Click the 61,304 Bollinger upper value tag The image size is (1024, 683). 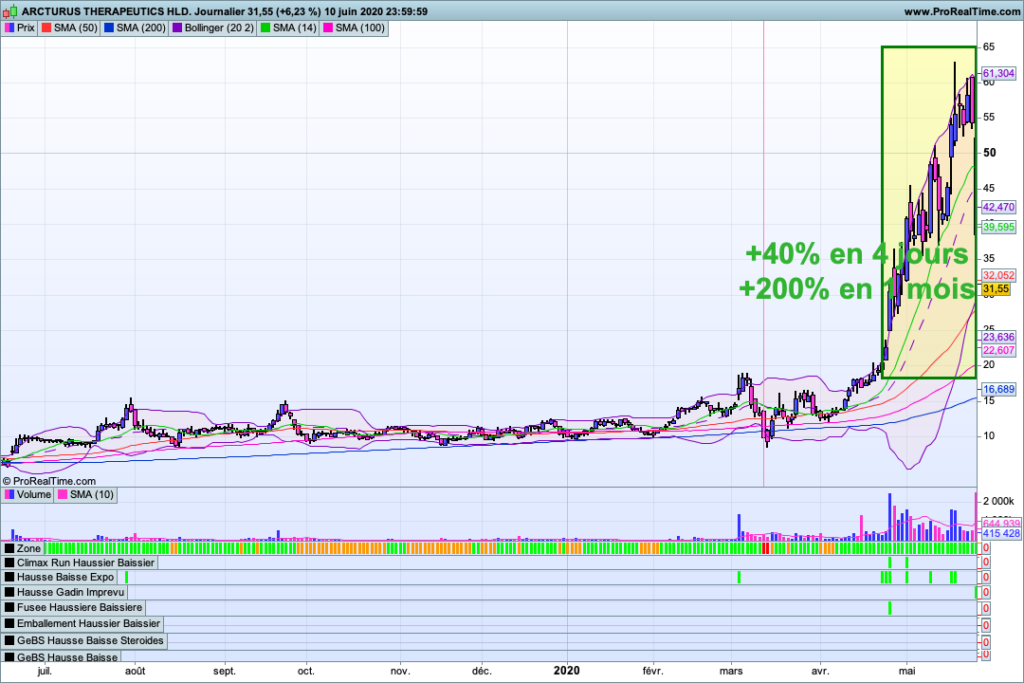[x=999, y=73]
